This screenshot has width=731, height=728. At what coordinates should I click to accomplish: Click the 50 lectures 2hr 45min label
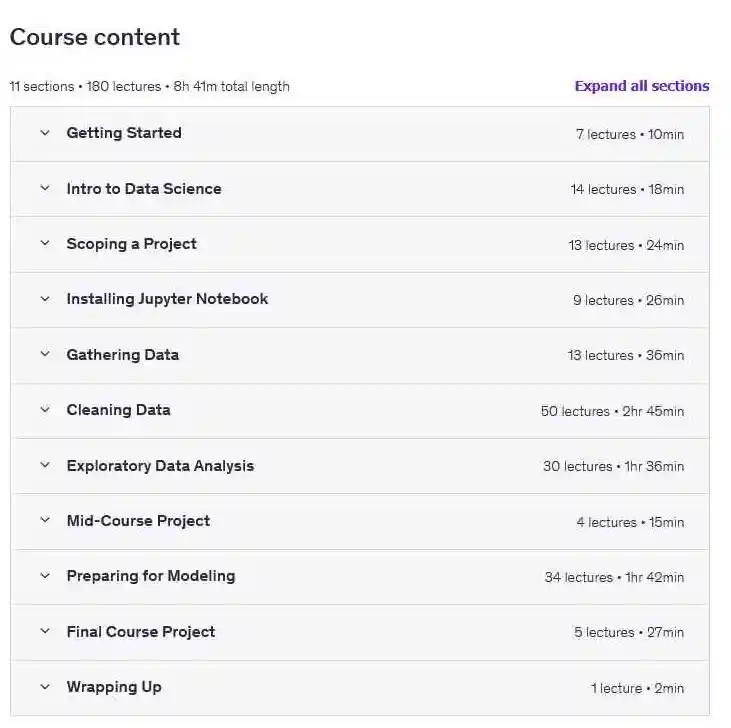point(612,411)
